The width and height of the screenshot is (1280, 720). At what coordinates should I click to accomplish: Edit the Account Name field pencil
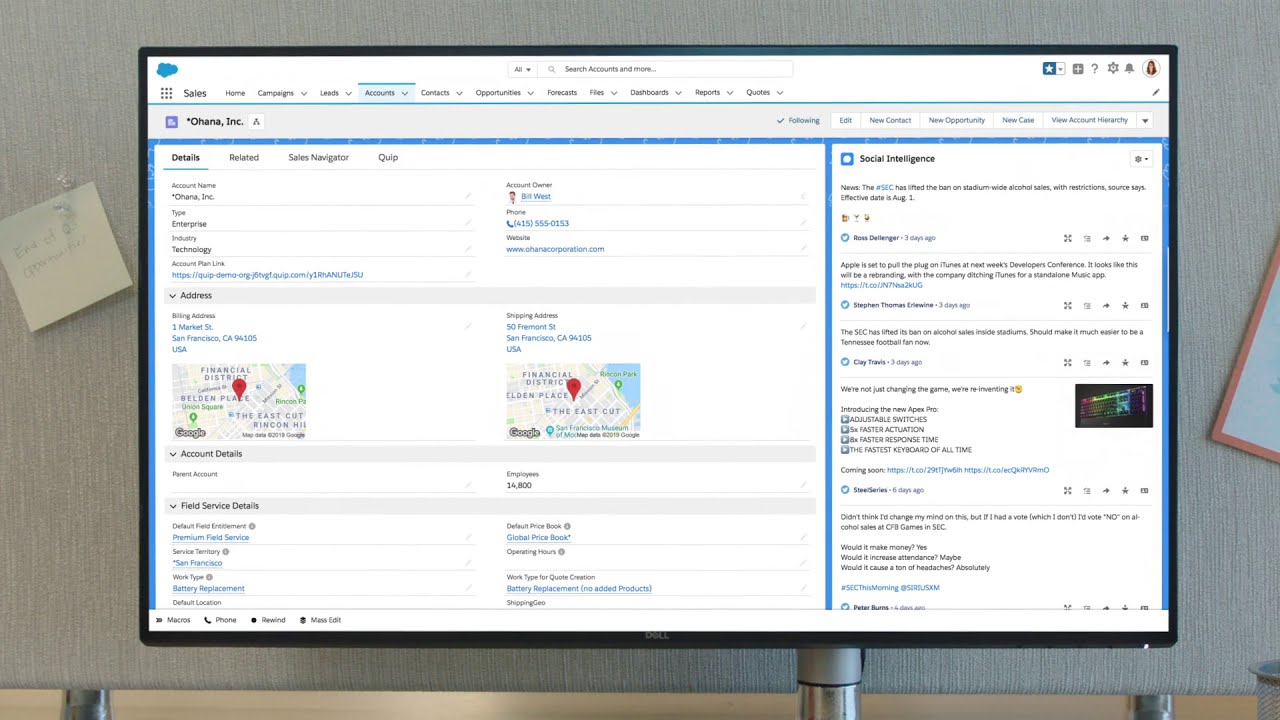[468, 196]
